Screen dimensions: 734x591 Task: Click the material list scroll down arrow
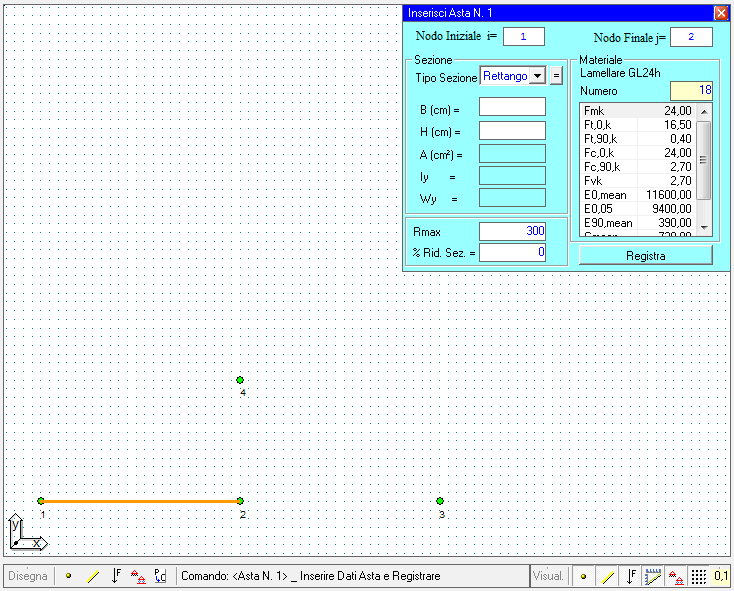[704, 228]
